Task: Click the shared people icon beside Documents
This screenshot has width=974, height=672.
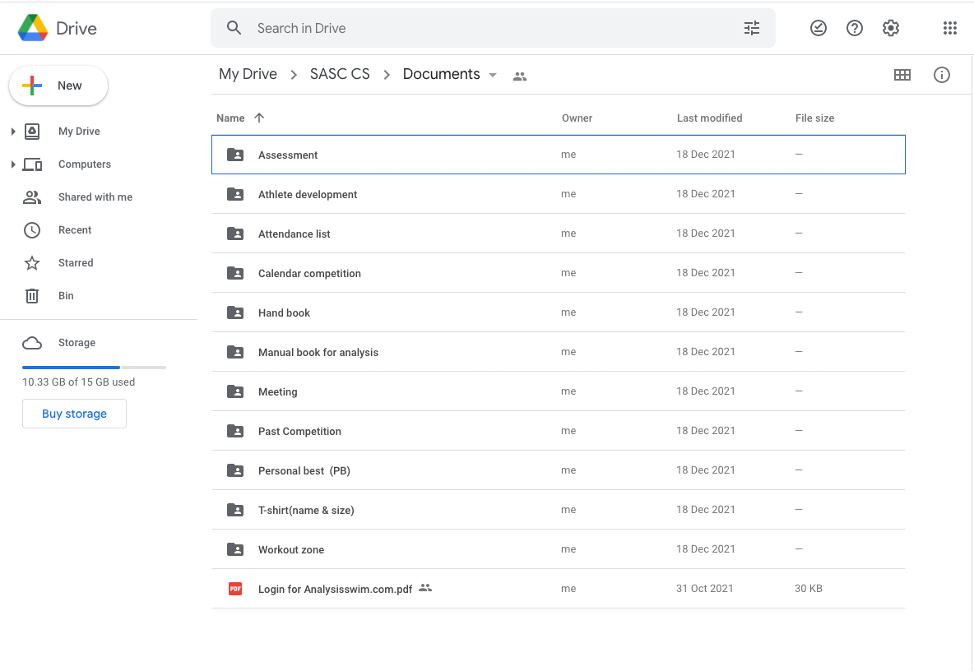Action: pos(519,76)
